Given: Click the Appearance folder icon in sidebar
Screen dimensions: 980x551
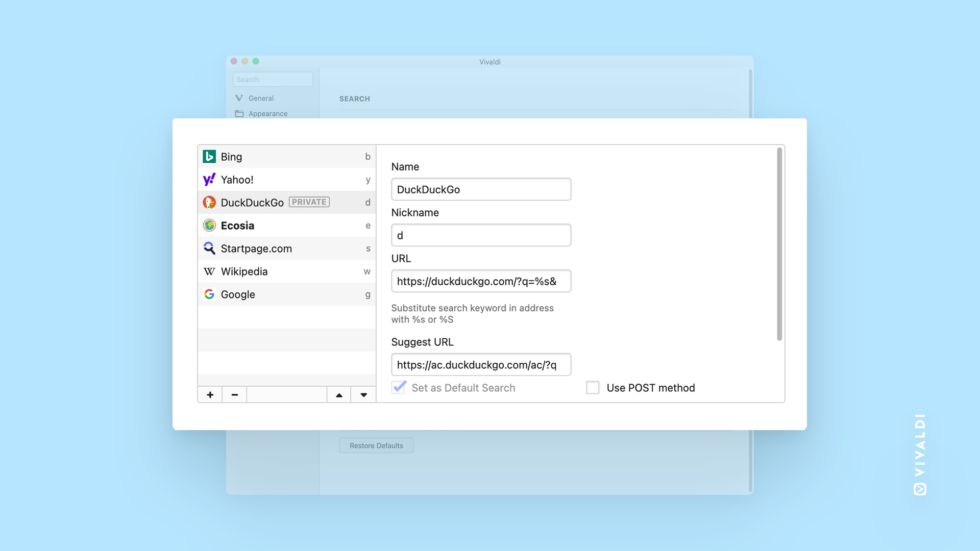Looking at the screenshot, I should pos(239,114).
